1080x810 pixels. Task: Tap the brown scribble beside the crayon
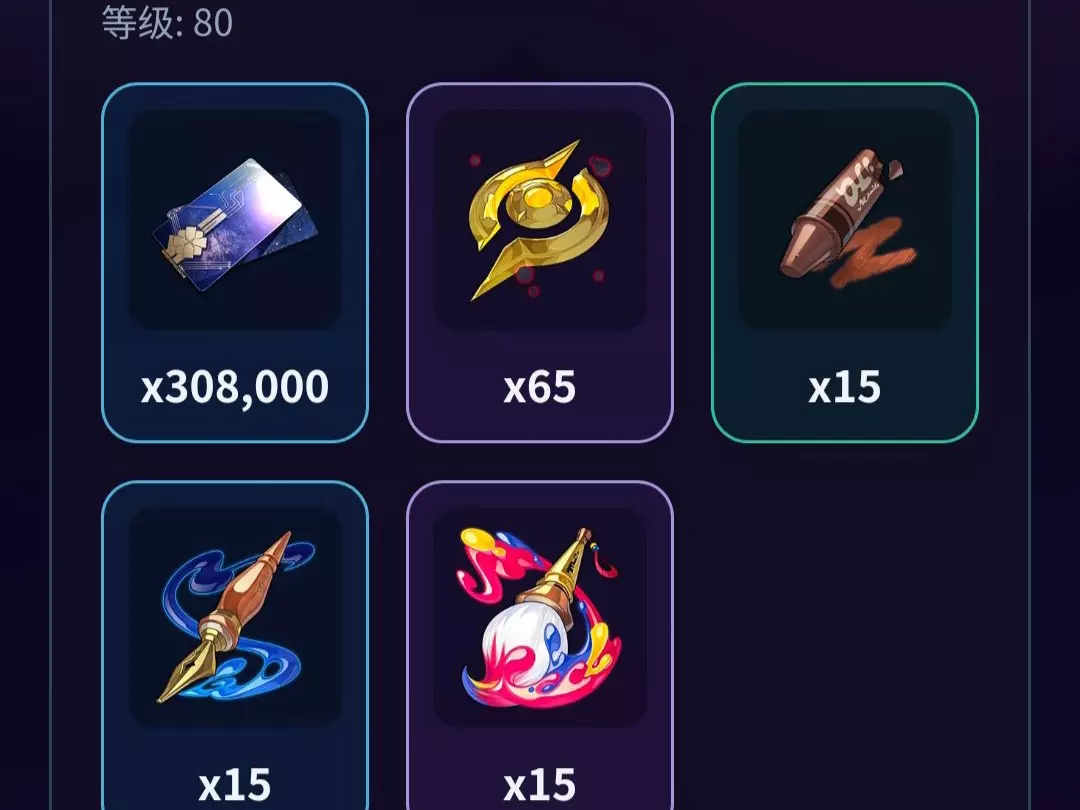(x=875, y=252)
